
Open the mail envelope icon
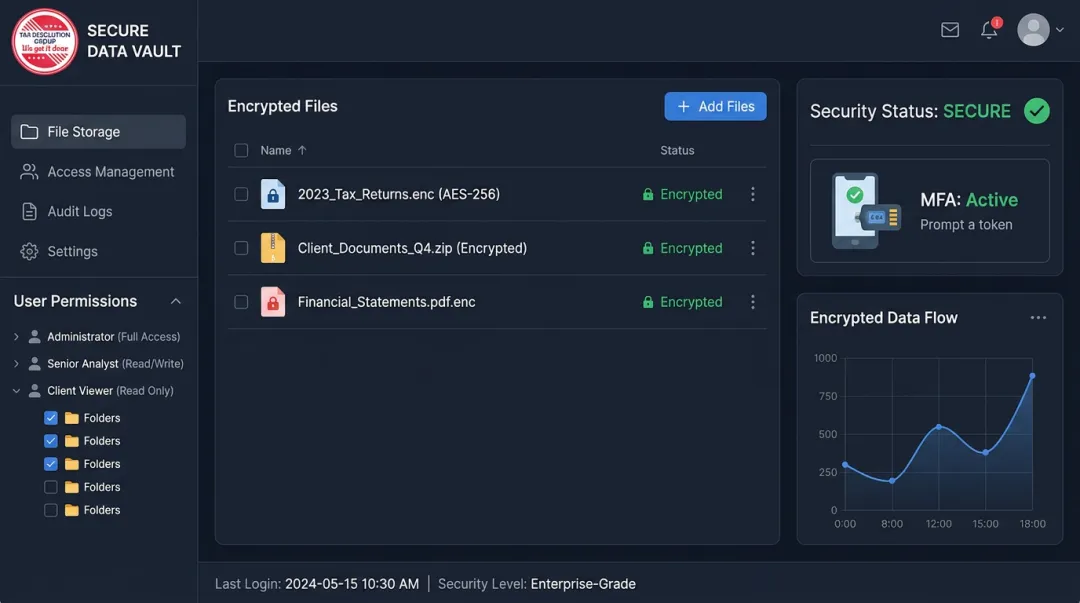950,30
